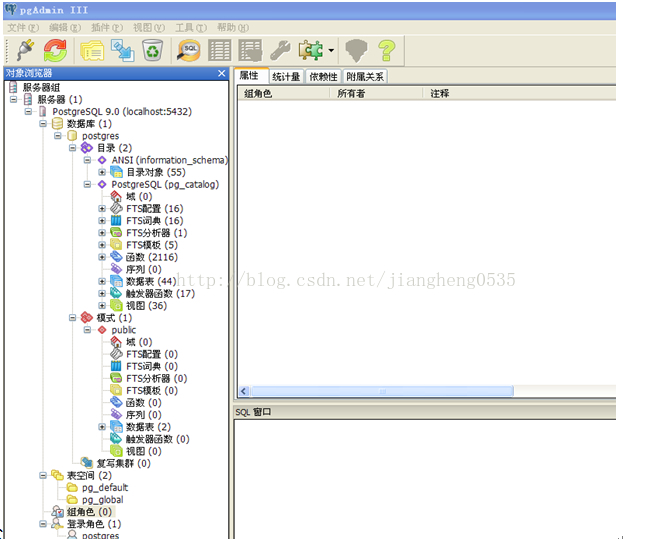Expand 数据表 (2) under public

(x=102, y=427)
